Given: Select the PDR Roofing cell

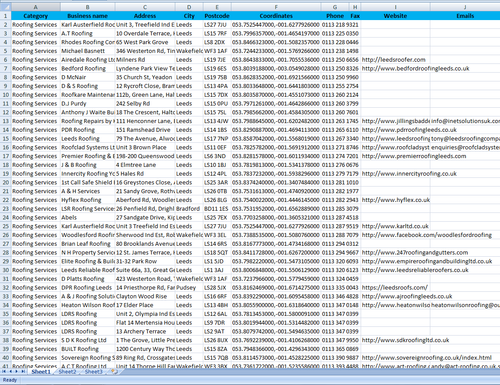Looking at the screenshot, I should (88, 130).
